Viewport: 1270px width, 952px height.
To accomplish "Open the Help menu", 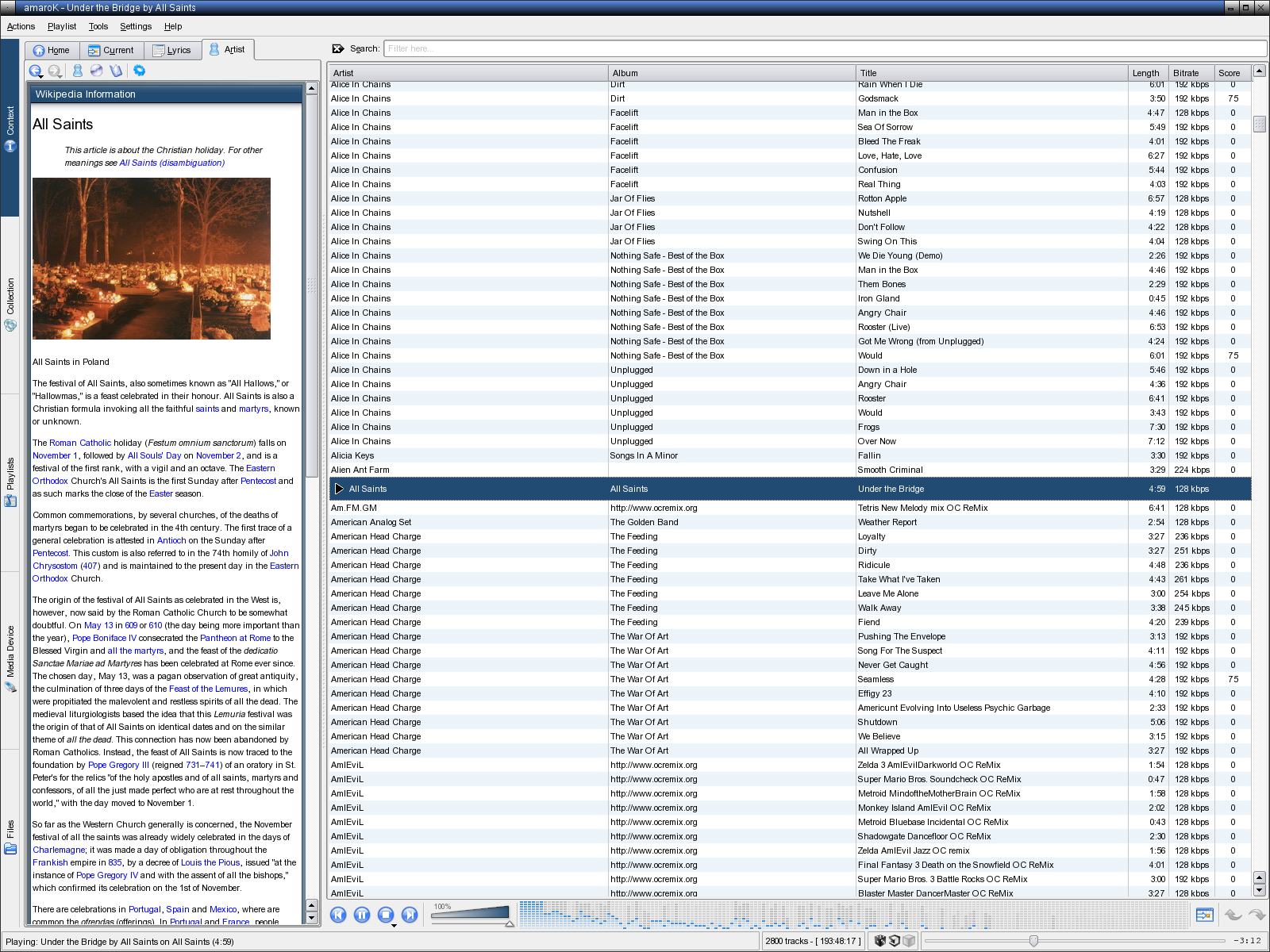I will click(173, 26).
